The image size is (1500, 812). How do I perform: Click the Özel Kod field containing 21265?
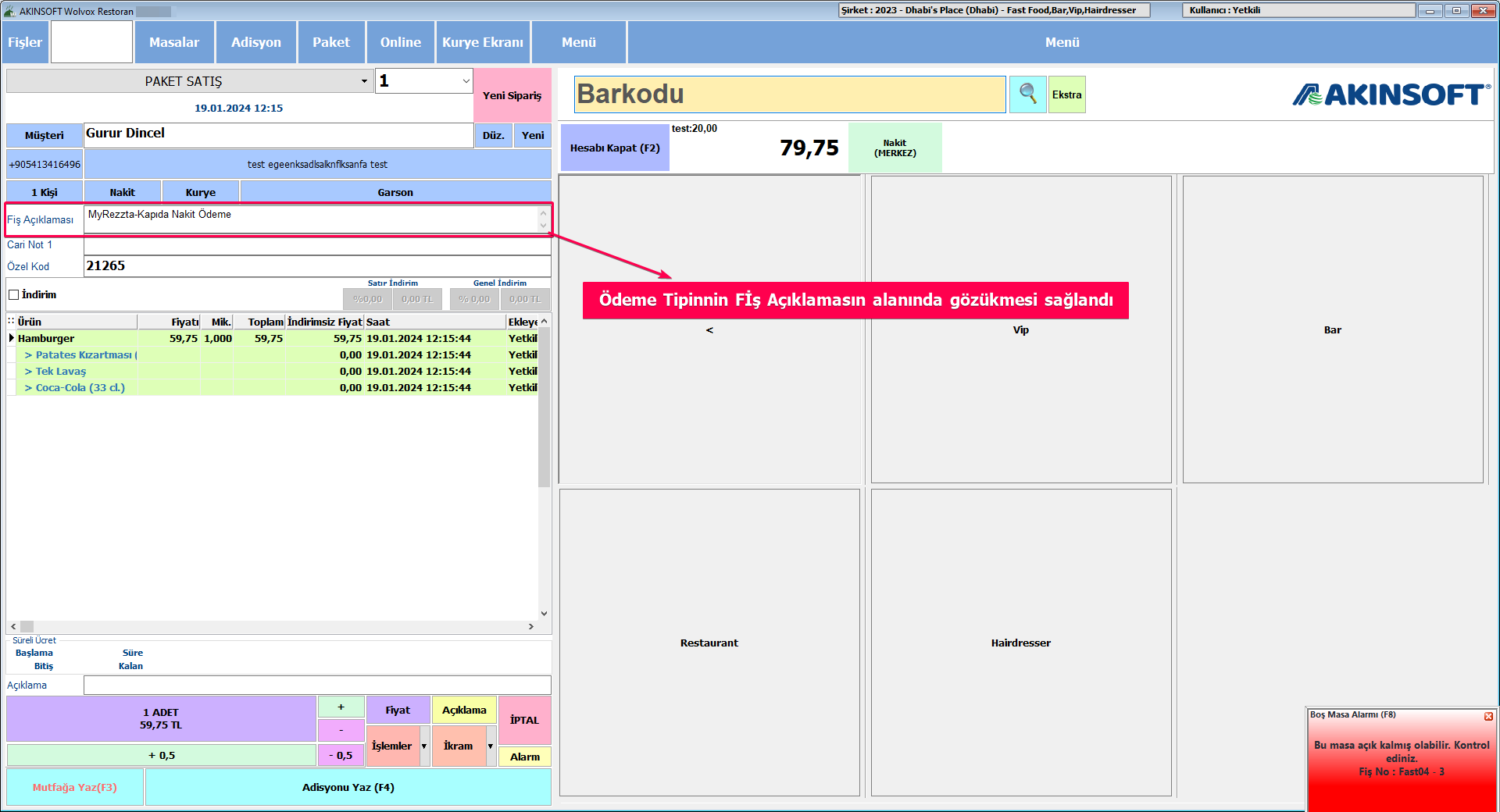(317, 266)
